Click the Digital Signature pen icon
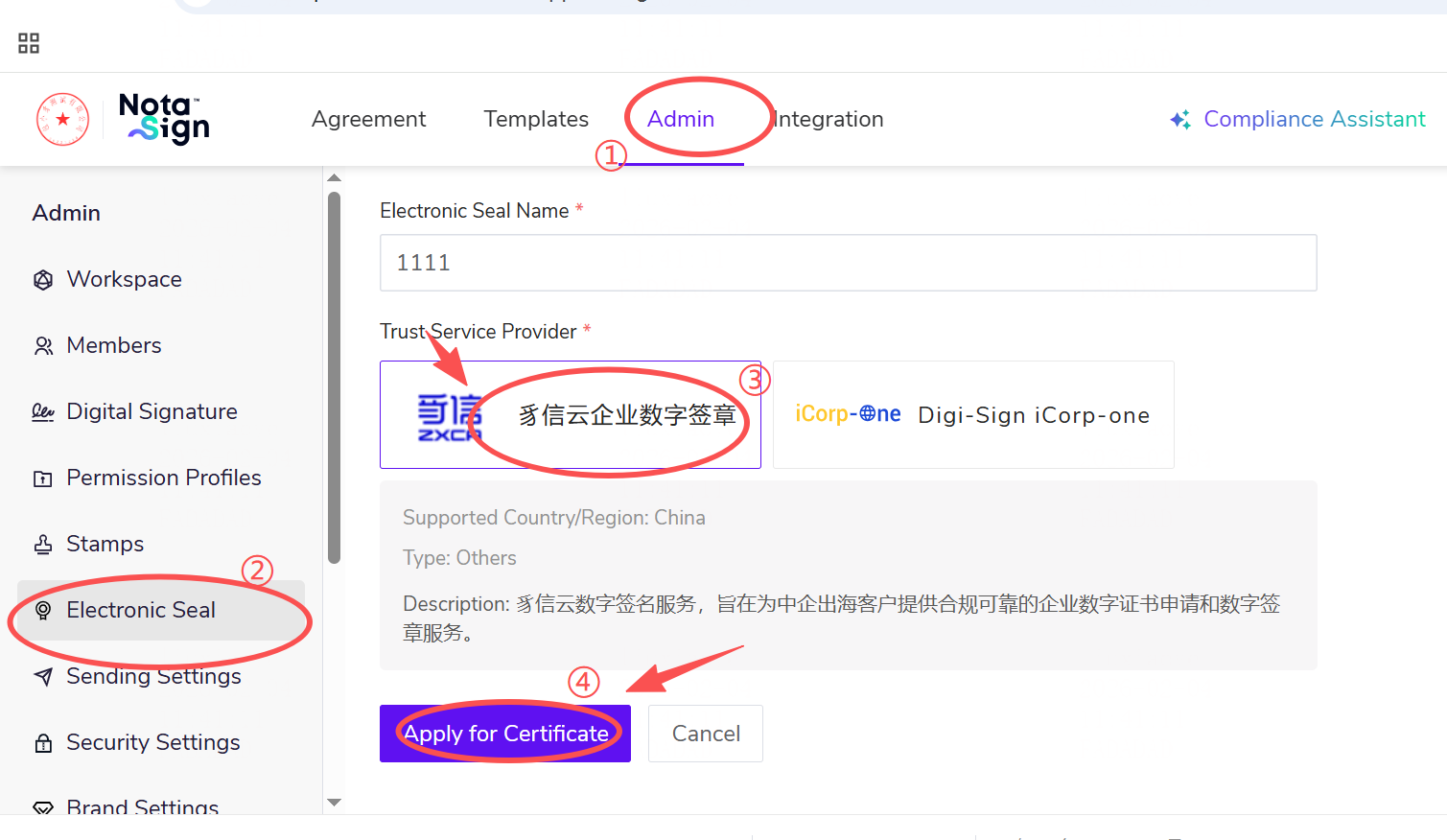1447x840 pixels. click(43, 412)
